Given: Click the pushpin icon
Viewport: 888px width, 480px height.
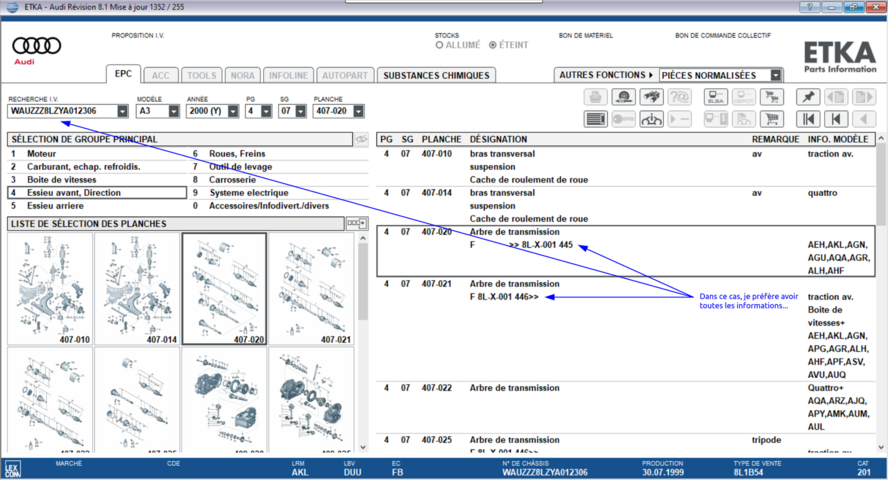Looking at the screenshot, I should tap(808, 97).
